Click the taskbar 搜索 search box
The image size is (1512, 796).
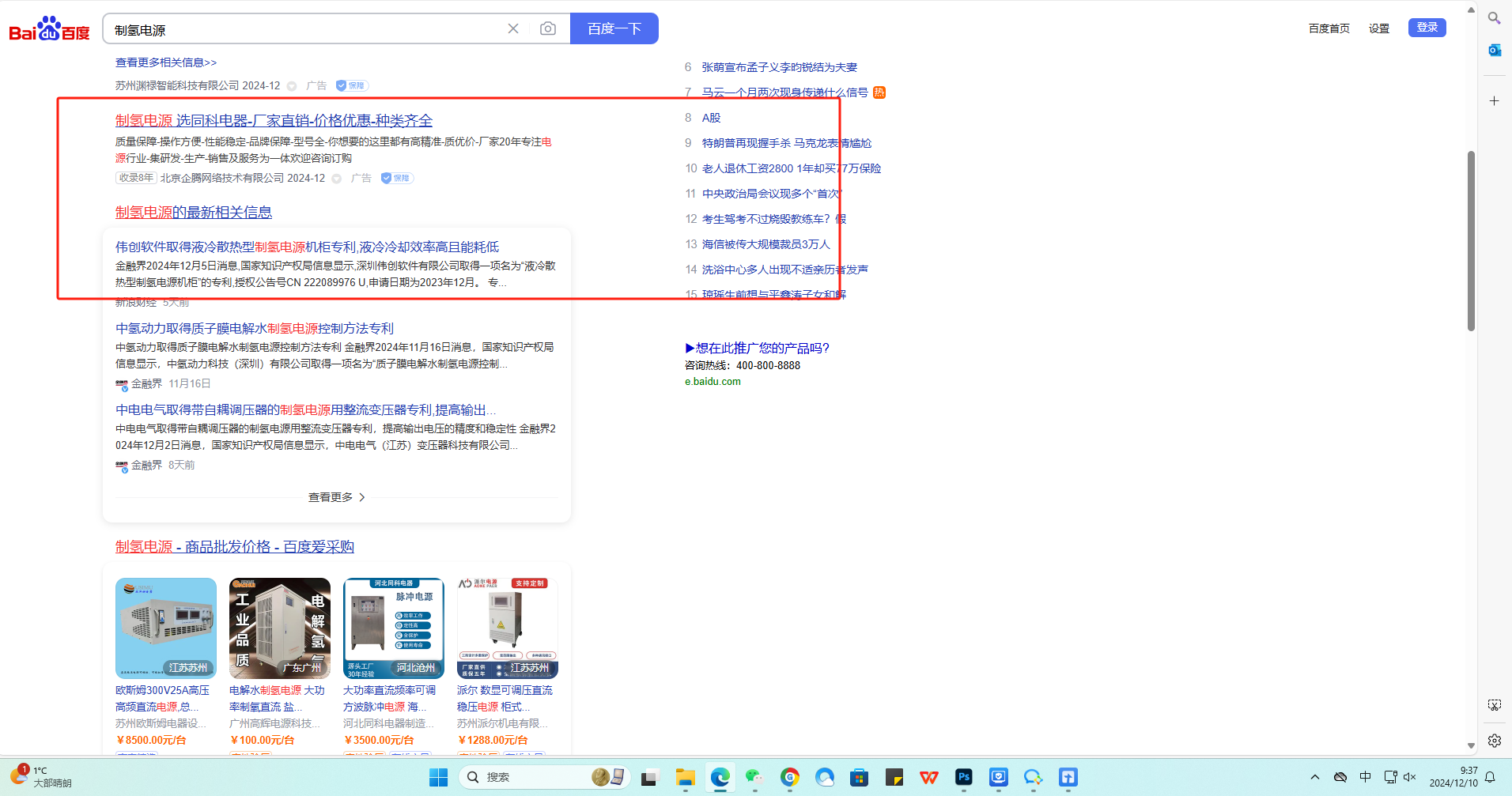coord(543,777)
